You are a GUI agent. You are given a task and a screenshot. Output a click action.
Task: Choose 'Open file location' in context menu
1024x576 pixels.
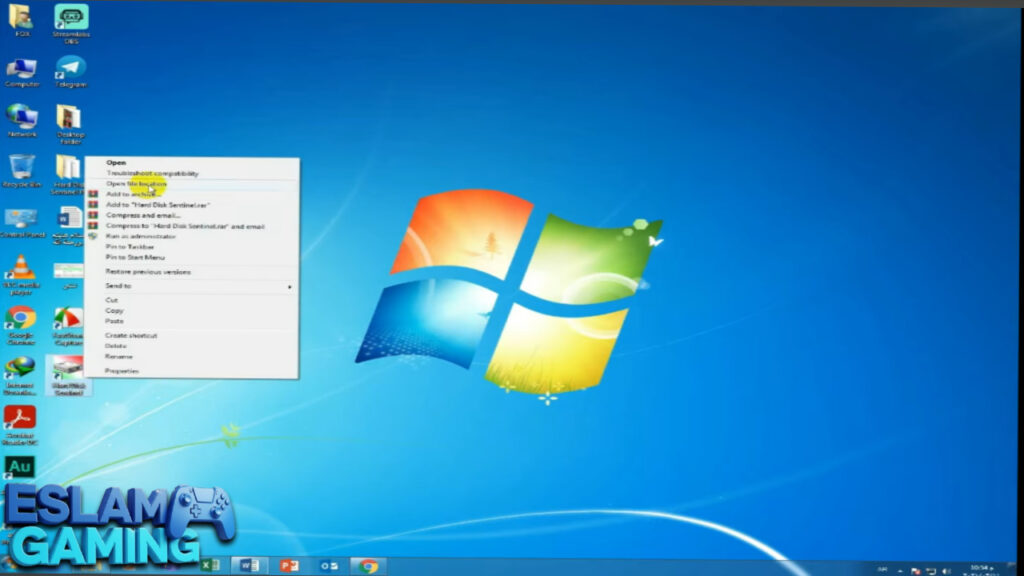[x=136, y=184]
